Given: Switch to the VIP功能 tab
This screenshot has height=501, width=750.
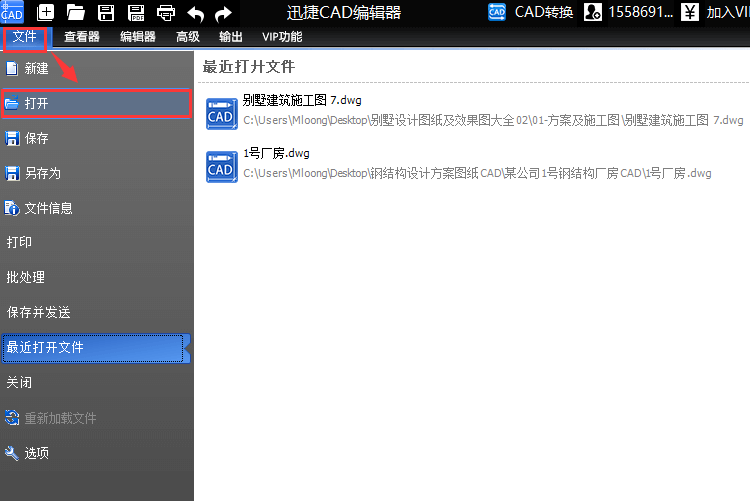Looking at the screenshot, I should [282, 37].
